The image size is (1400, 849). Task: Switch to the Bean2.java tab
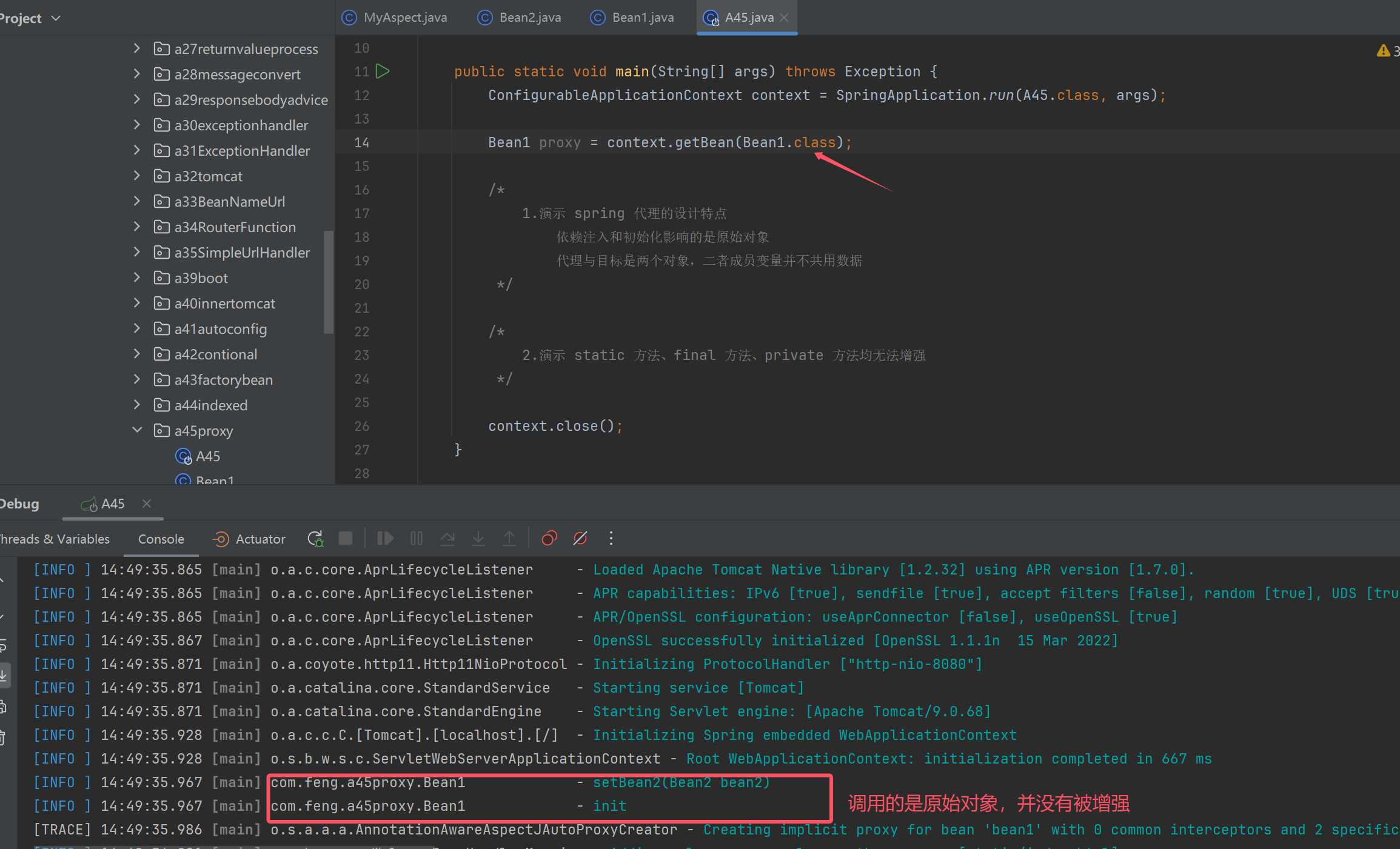point(520,18)
